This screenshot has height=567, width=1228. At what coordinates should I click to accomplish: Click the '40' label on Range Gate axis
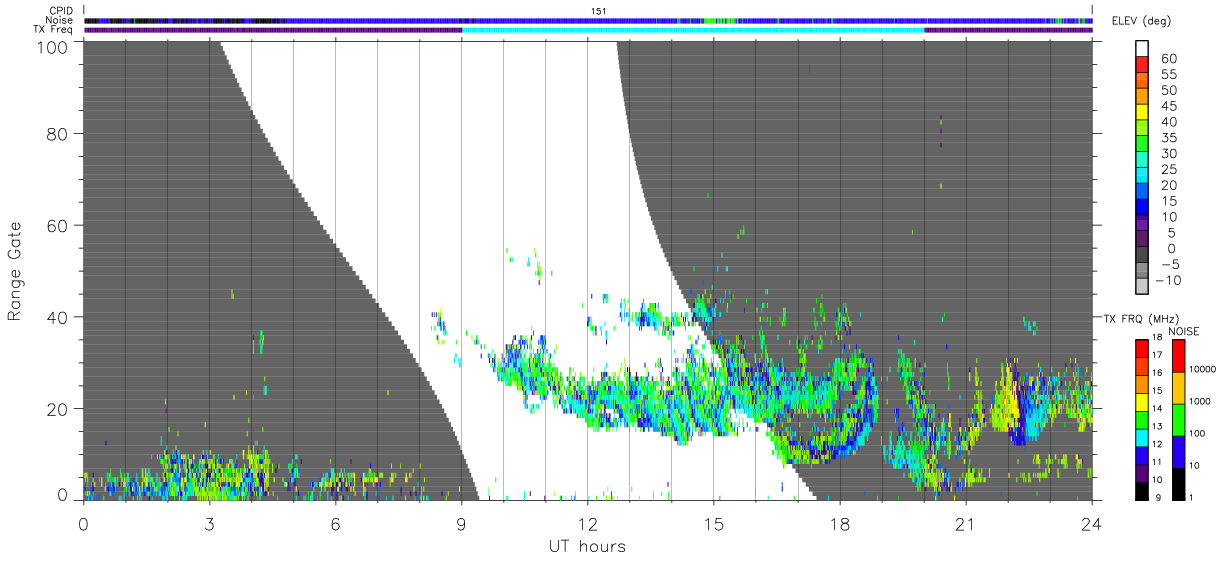click(58, 317)
